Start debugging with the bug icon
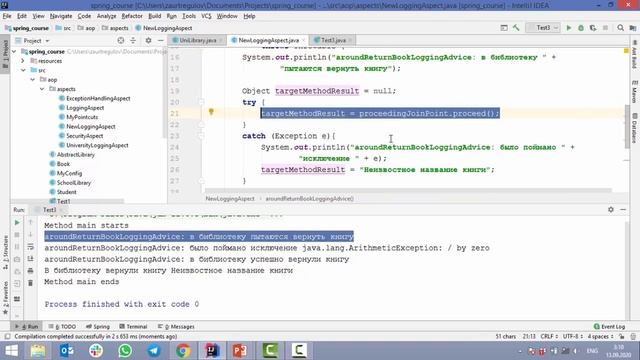The height and width of the screenshot is (360, 640). tap(581, 28)
